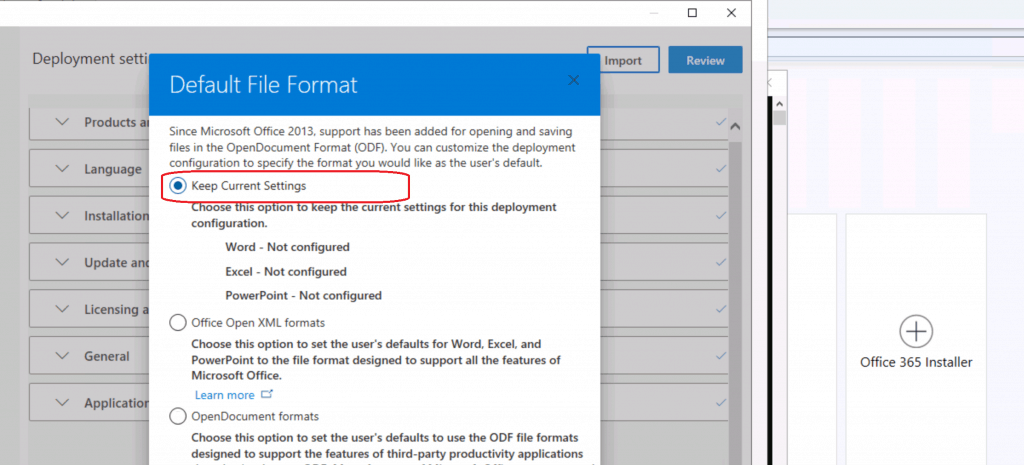Screen dimensions: 1024x465
Task: Close the Default File Format dialog
Action: 573,80
